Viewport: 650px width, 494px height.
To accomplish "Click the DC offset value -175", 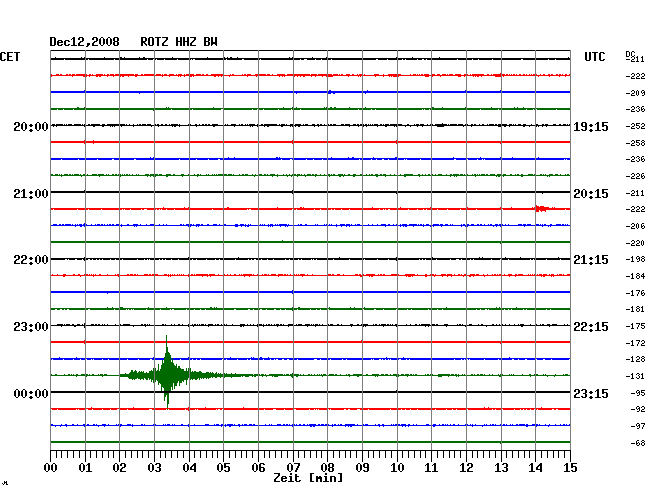I will pos(635,326).
